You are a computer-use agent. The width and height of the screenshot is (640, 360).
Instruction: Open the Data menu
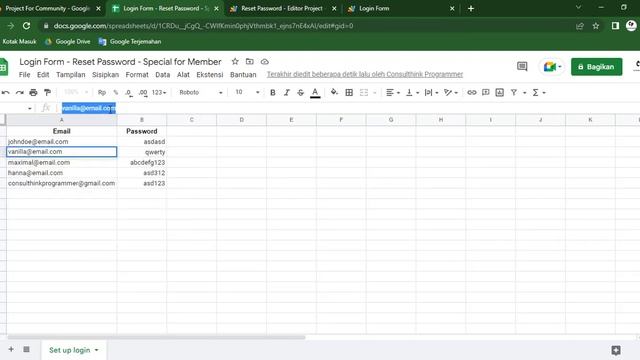(162, 75)
